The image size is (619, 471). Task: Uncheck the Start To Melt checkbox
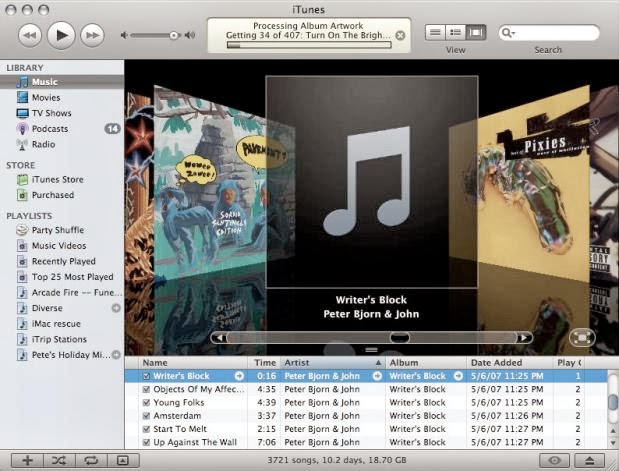tap(146, 429)
